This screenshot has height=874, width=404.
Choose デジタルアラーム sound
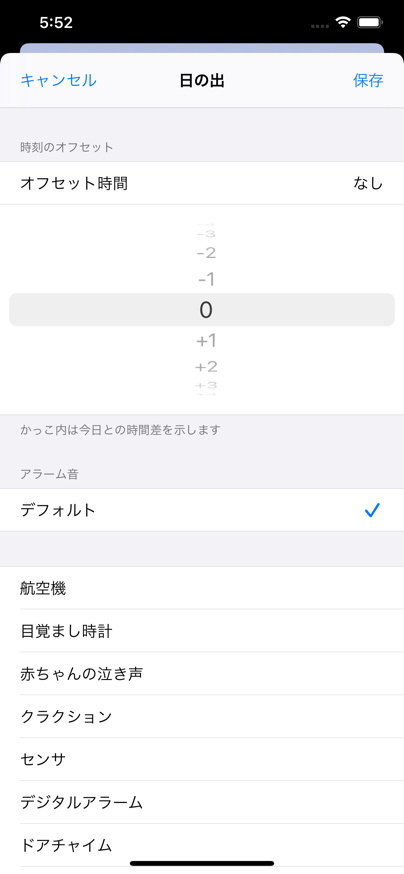coord(202,803)
